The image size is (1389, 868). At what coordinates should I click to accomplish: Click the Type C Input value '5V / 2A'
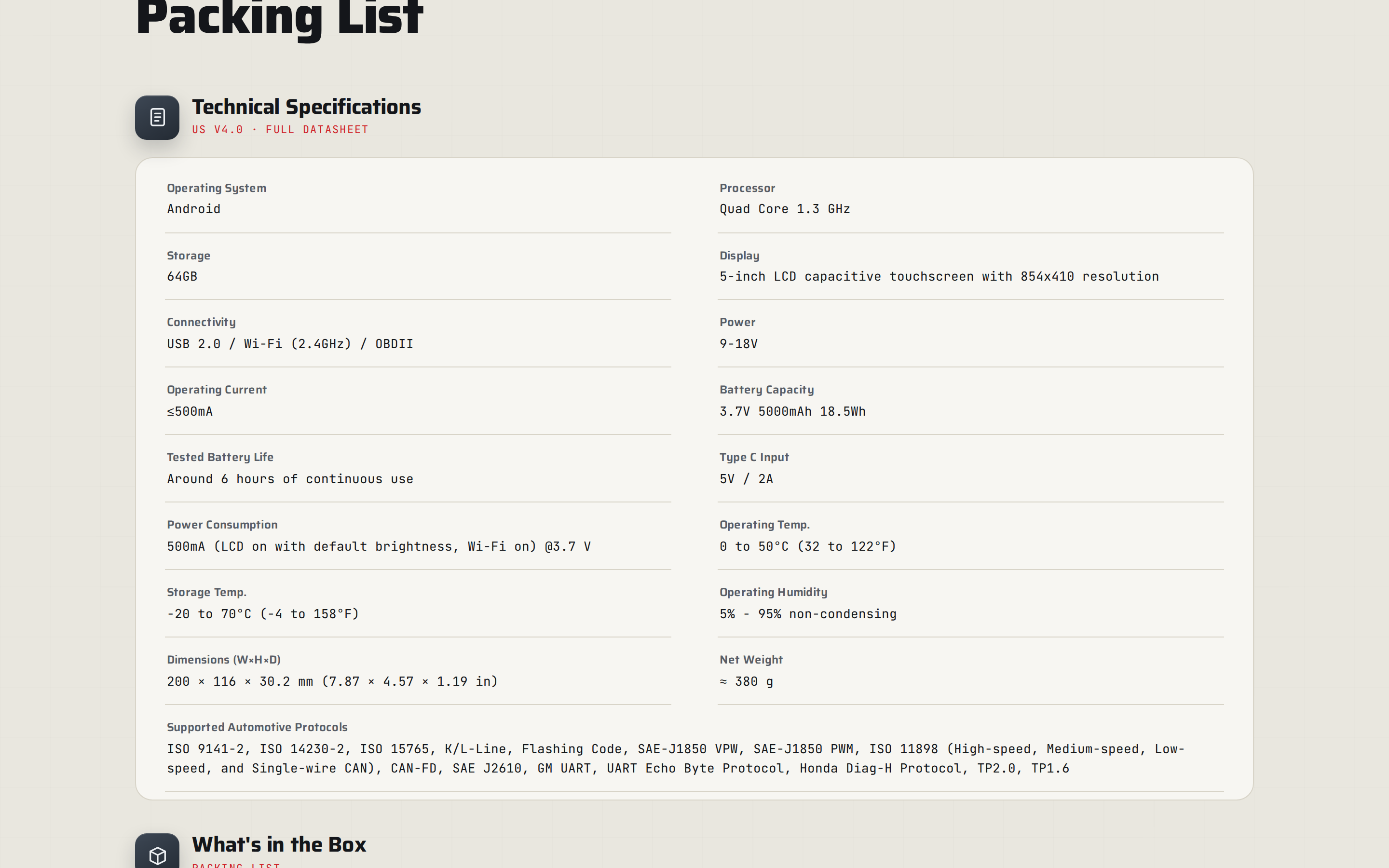746,479
